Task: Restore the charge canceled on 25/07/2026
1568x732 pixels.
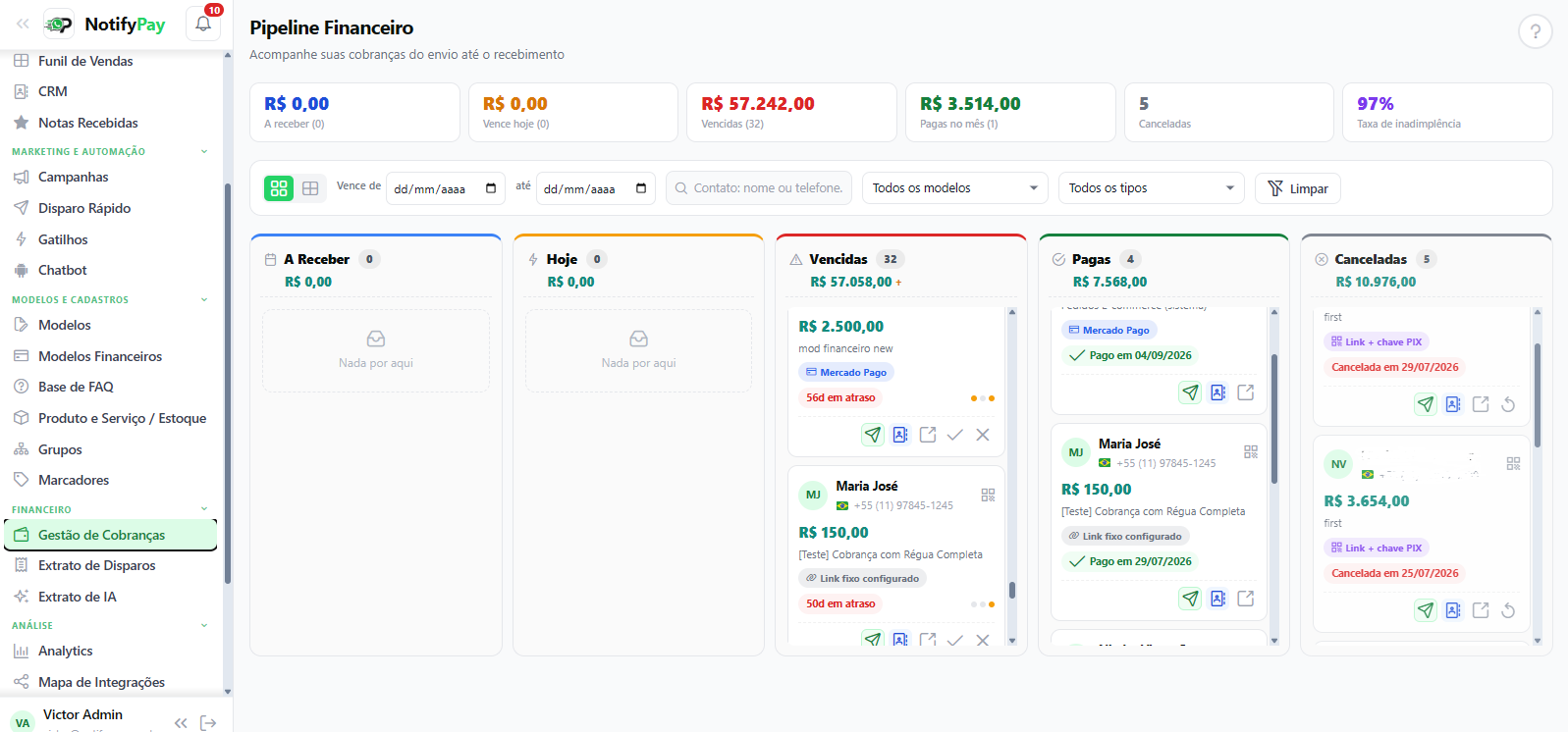Action: coord(1508,610)
